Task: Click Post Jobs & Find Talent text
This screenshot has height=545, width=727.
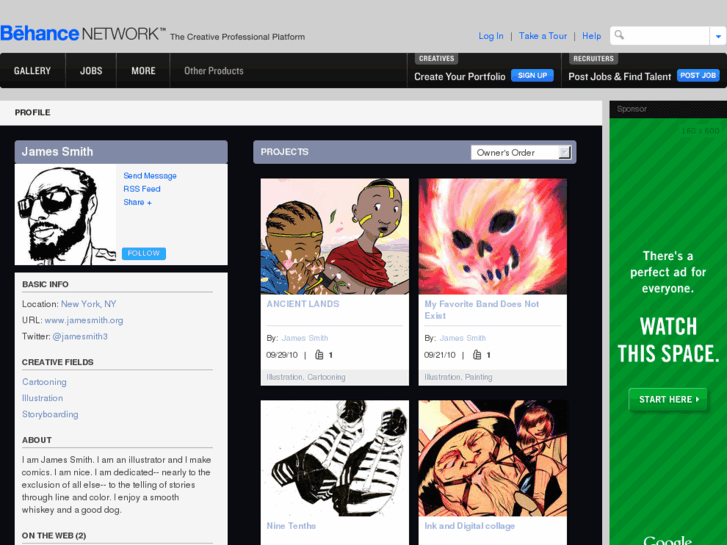Action: point(619,77)
